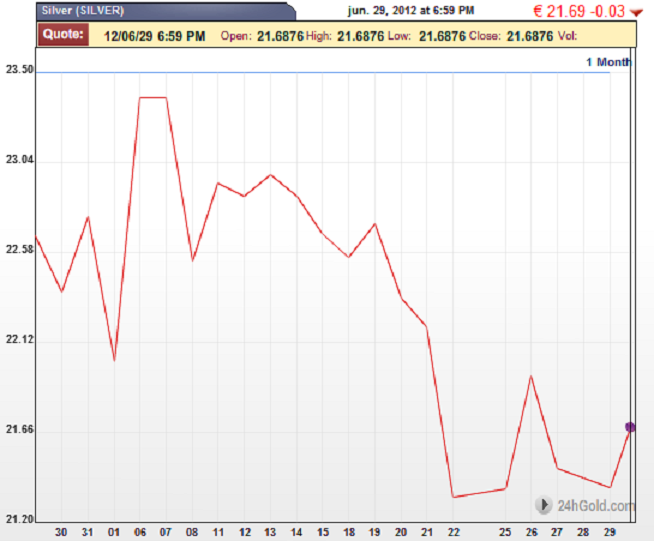Click x-axis date label 11
Screen dimensions: 654x541
[218, 532]
